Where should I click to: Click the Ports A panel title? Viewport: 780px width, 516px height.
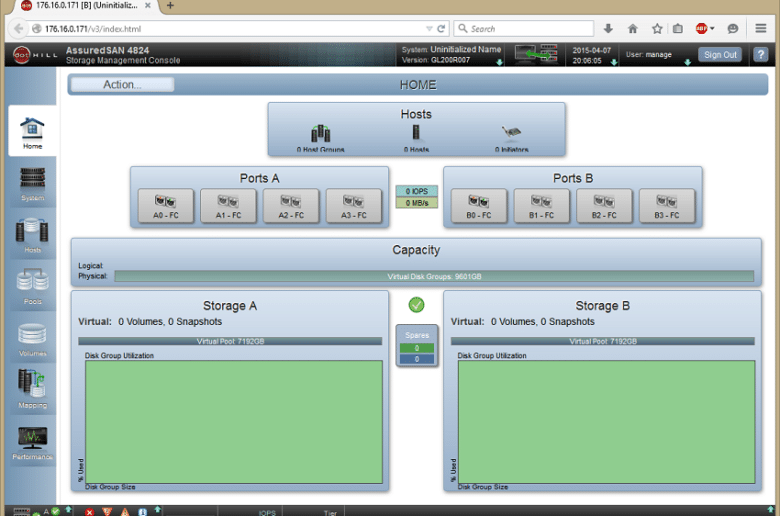259,178
